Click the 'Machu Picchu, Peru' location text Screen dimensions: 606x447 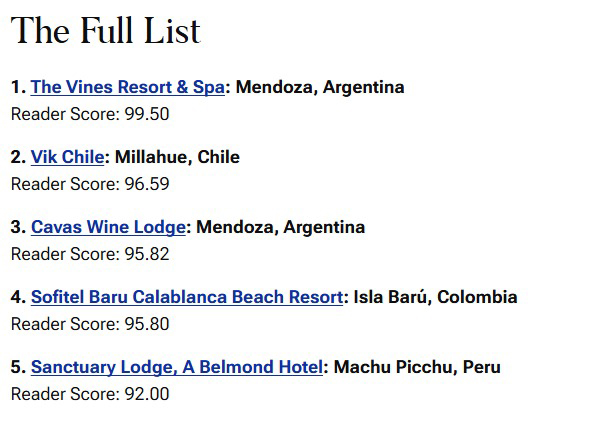pyautogui.click(x=417, y=367)
